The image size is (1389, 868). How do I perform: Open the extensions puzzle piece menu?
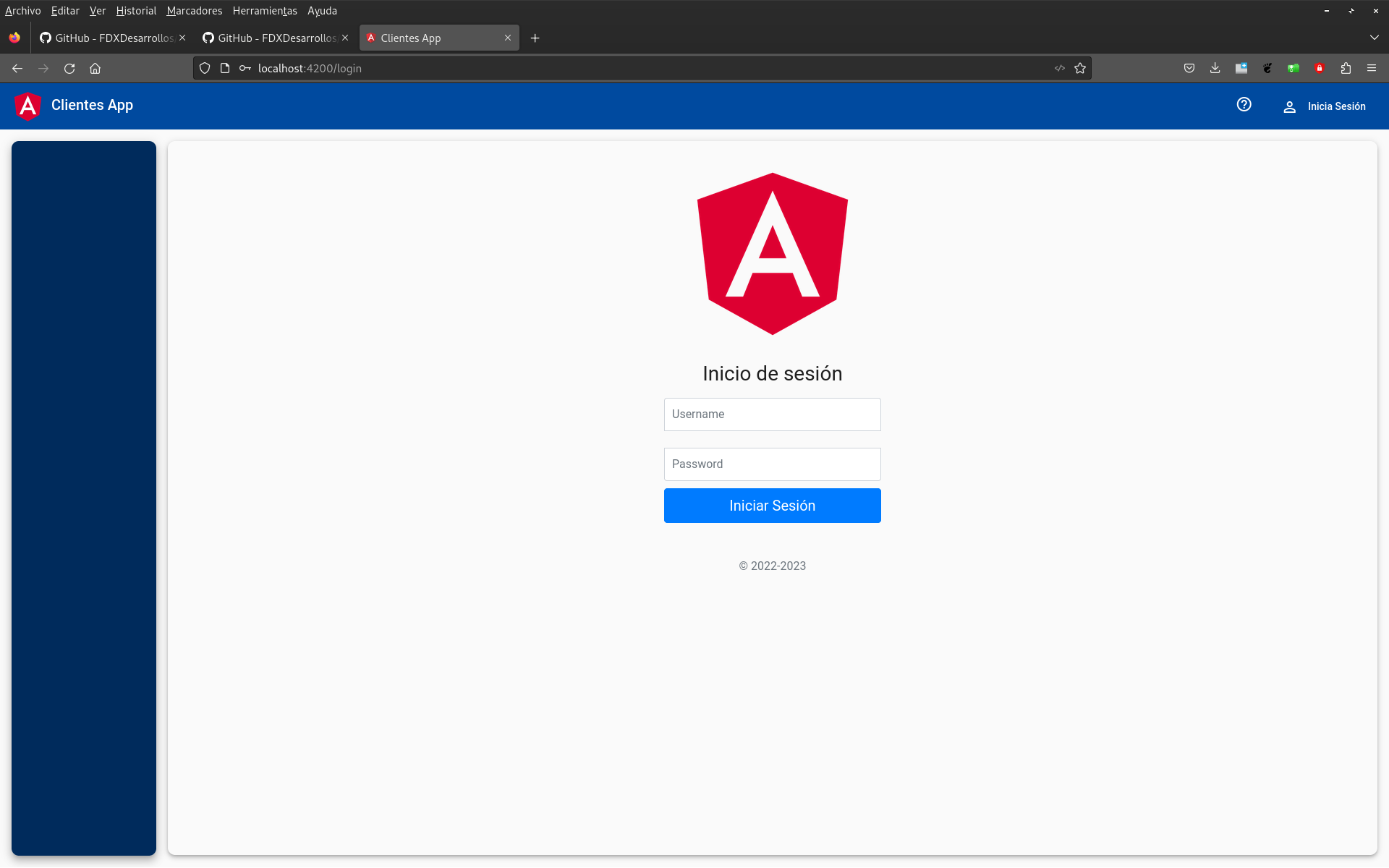click(1346, 68)
